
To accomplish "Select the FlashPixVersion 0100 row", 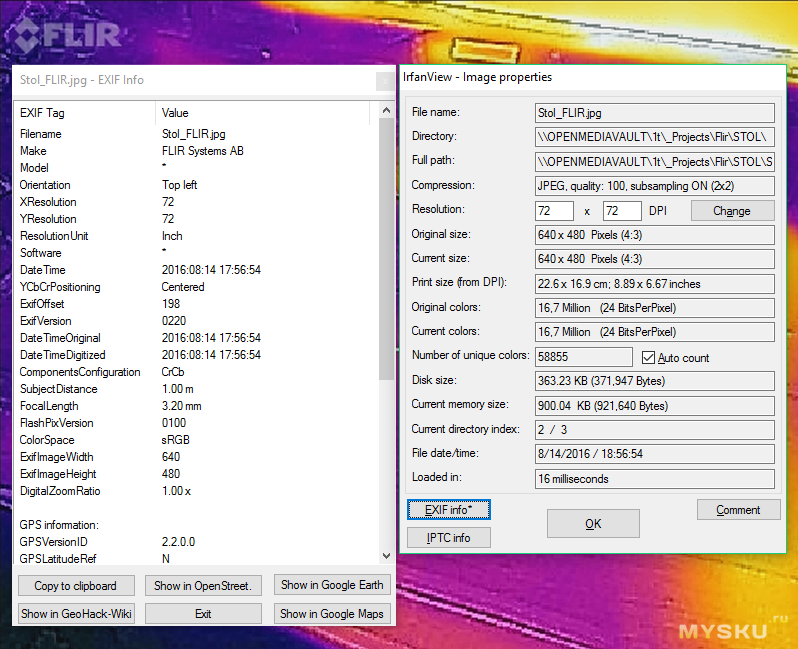I will point(196,422).
